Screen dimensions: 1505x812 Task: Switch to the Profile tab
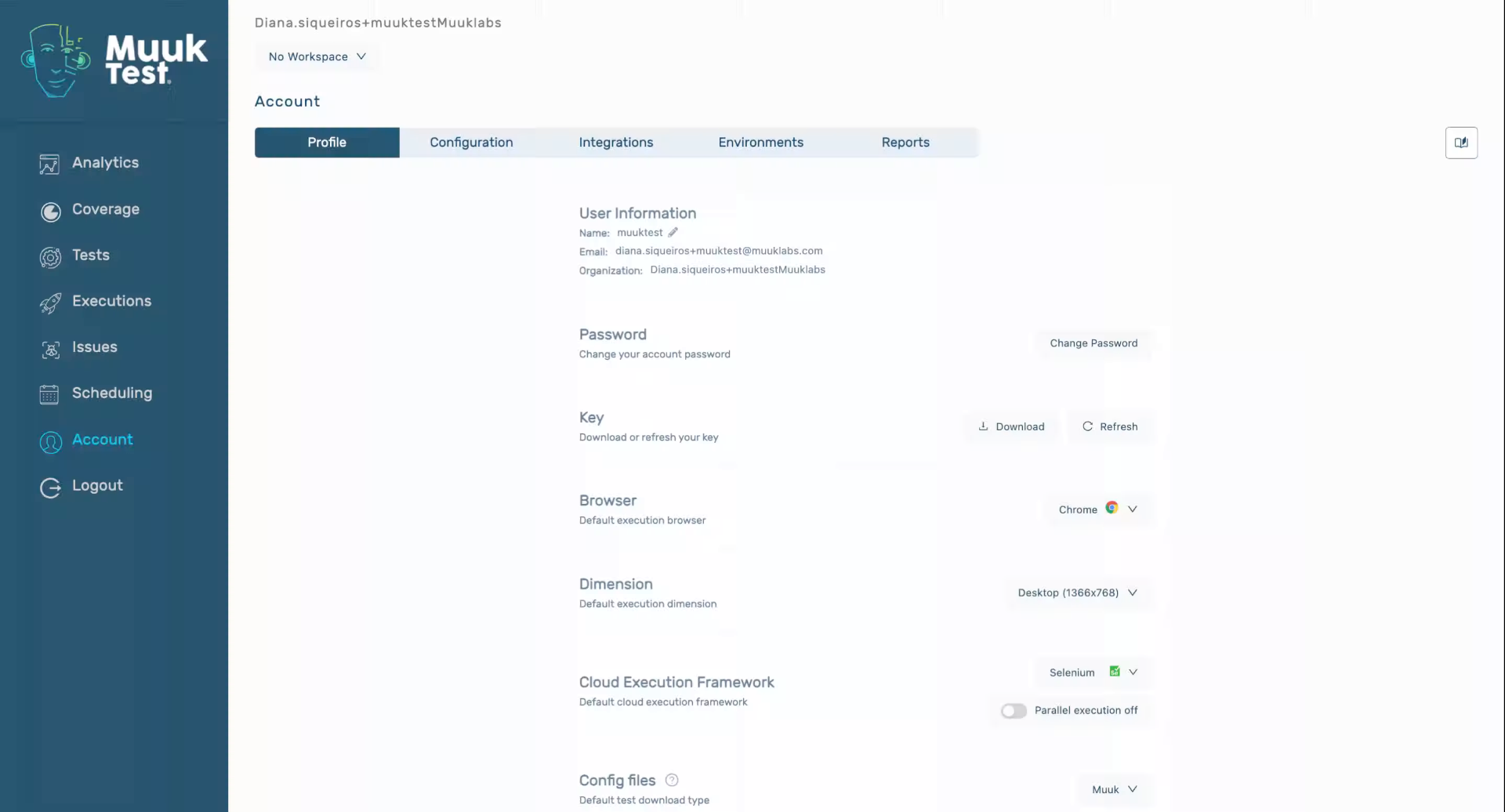(327, 143)
